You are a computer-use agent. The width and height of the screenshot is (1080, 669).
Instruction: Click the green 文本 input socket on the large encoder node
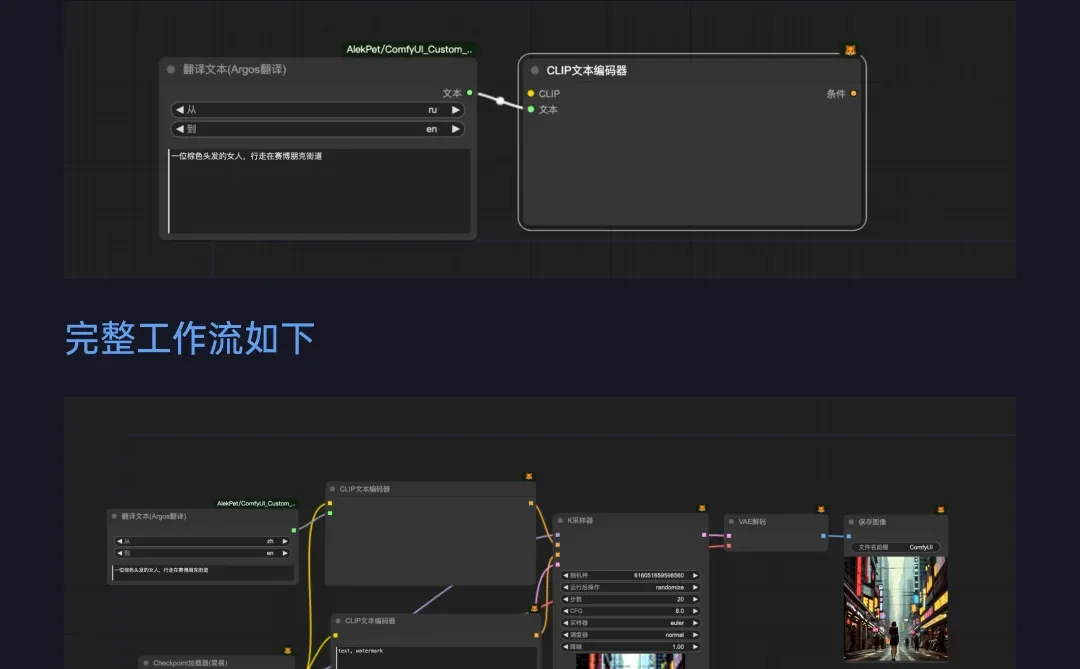[x=530, y=109]
